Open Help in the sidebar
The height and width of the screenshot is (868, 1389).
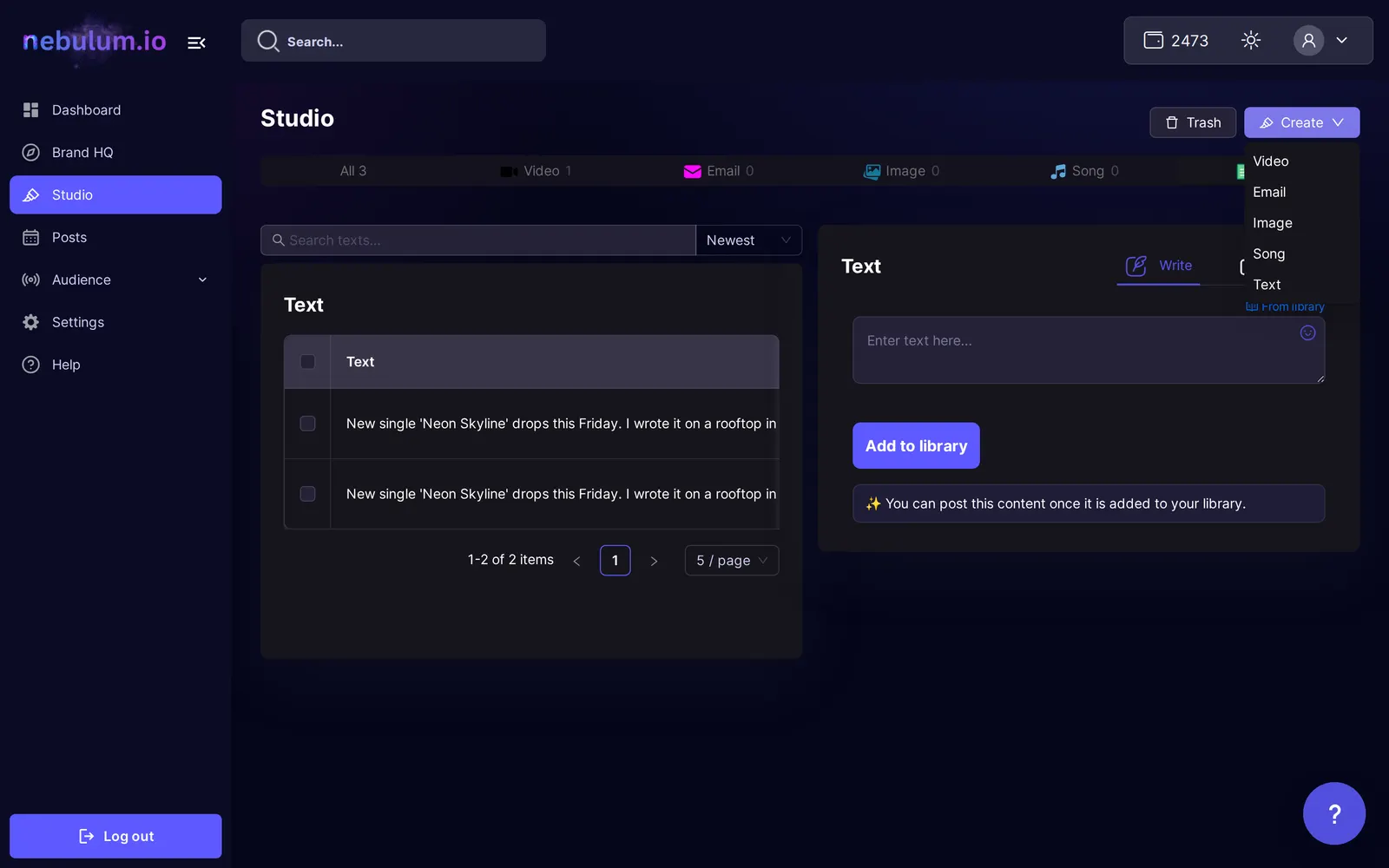[x=115, y=365]
